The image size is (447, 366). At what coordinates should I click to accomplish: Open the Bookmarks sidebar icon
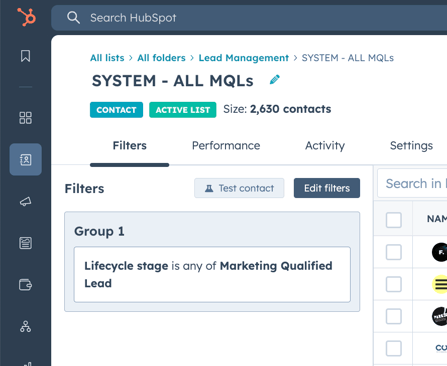(26, 56)
